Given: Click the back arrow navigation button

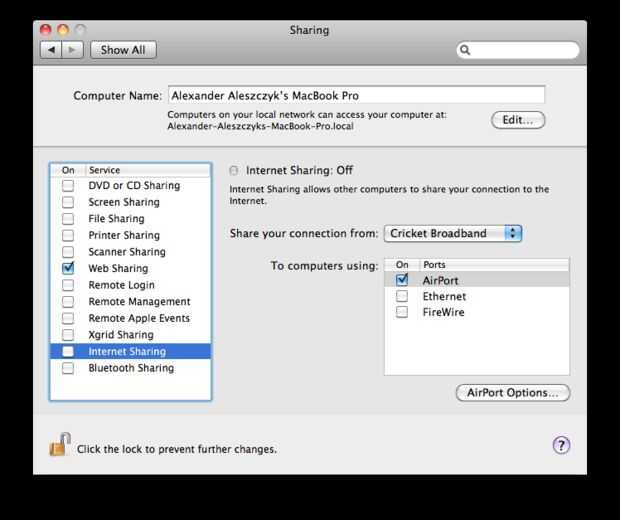Looking at the screenshot, I should [51, 50].
